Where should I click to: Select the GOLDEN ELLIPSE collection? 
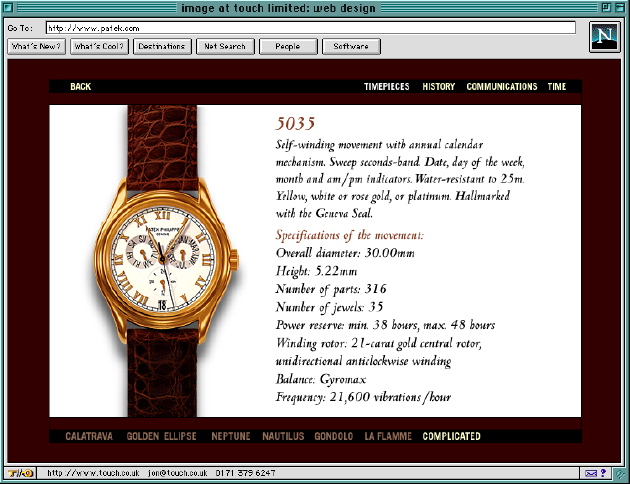click(162, 436)
